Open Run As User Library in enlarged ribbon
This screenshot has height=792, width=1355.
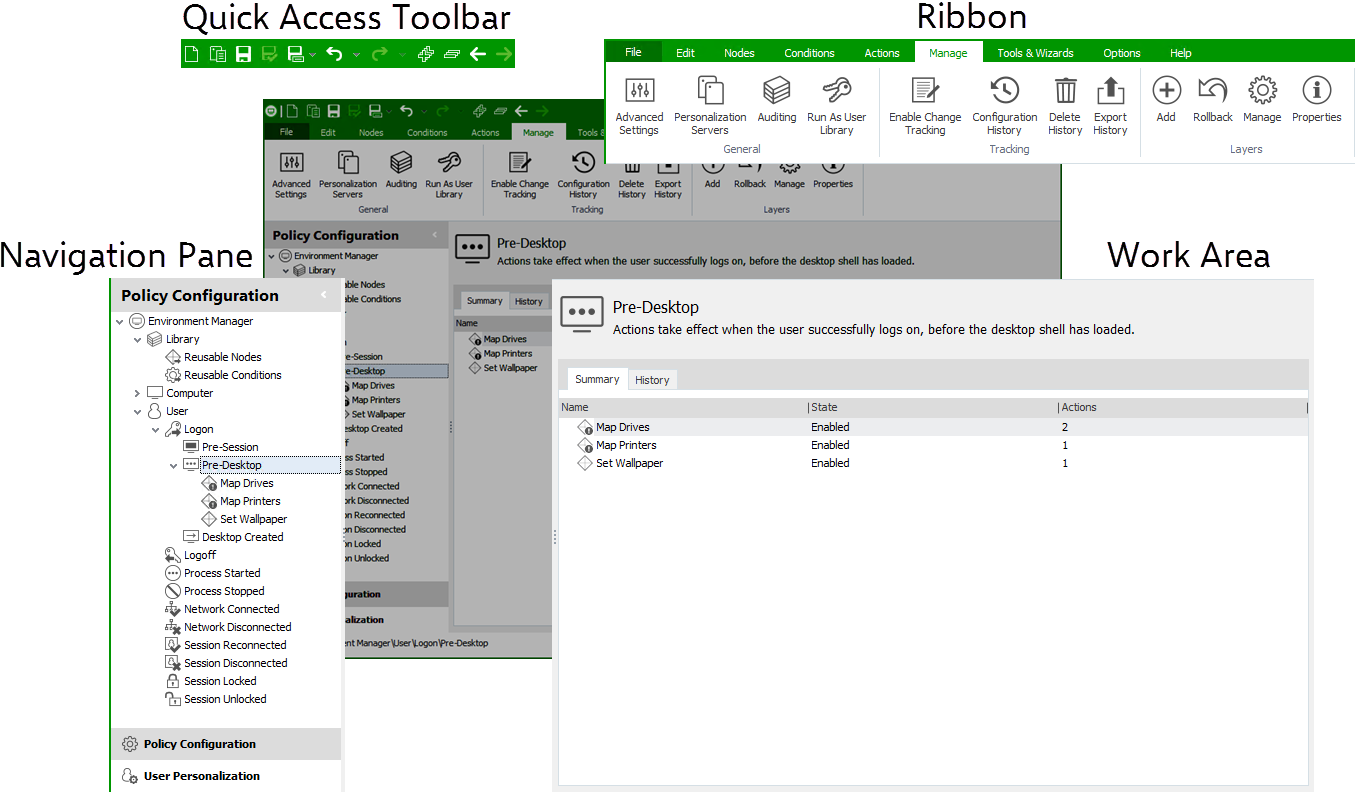click(x=837, y=106)
